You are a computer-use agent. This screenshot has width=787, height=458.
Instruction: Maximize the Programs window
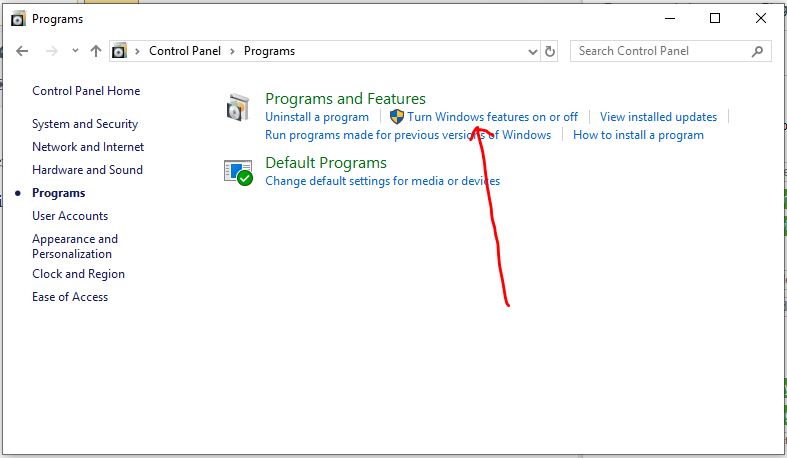pyautogui.click(x=715, y=19)
